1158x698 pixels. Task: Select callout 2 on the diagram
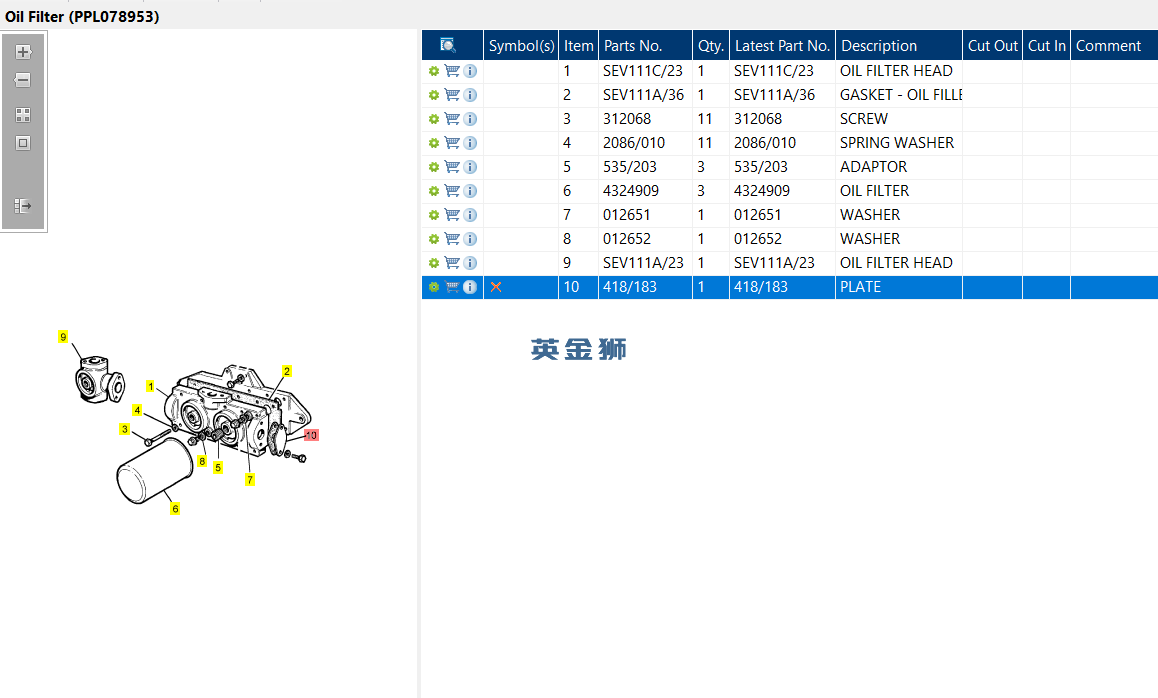point(287,371)
